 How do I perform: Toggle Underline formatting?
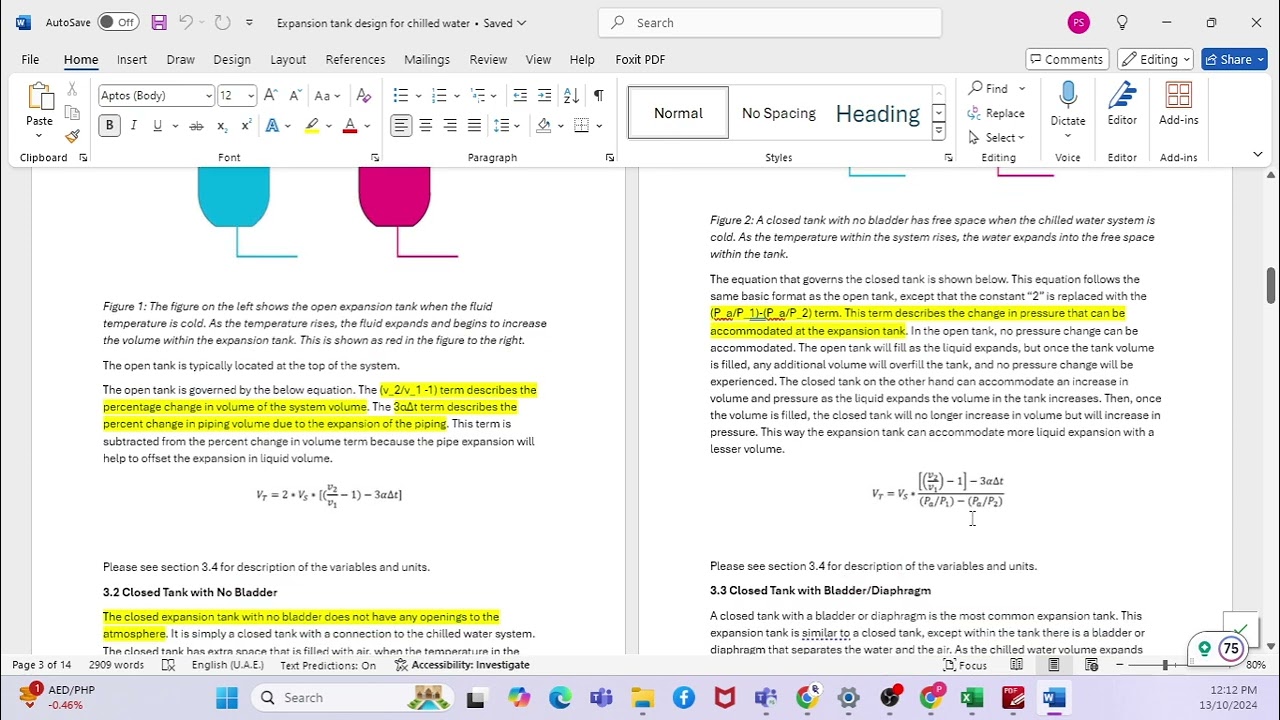[x=157, y=125]
